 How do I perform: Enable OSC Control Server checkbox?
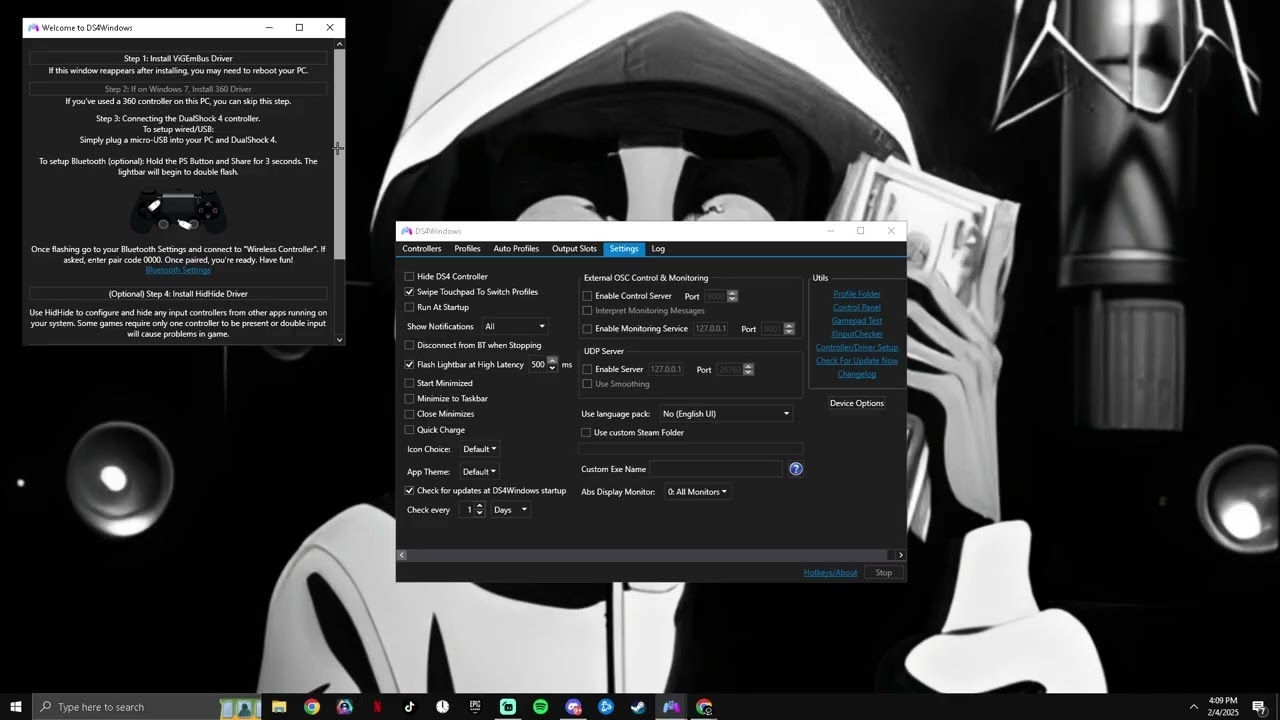point(587,296)
